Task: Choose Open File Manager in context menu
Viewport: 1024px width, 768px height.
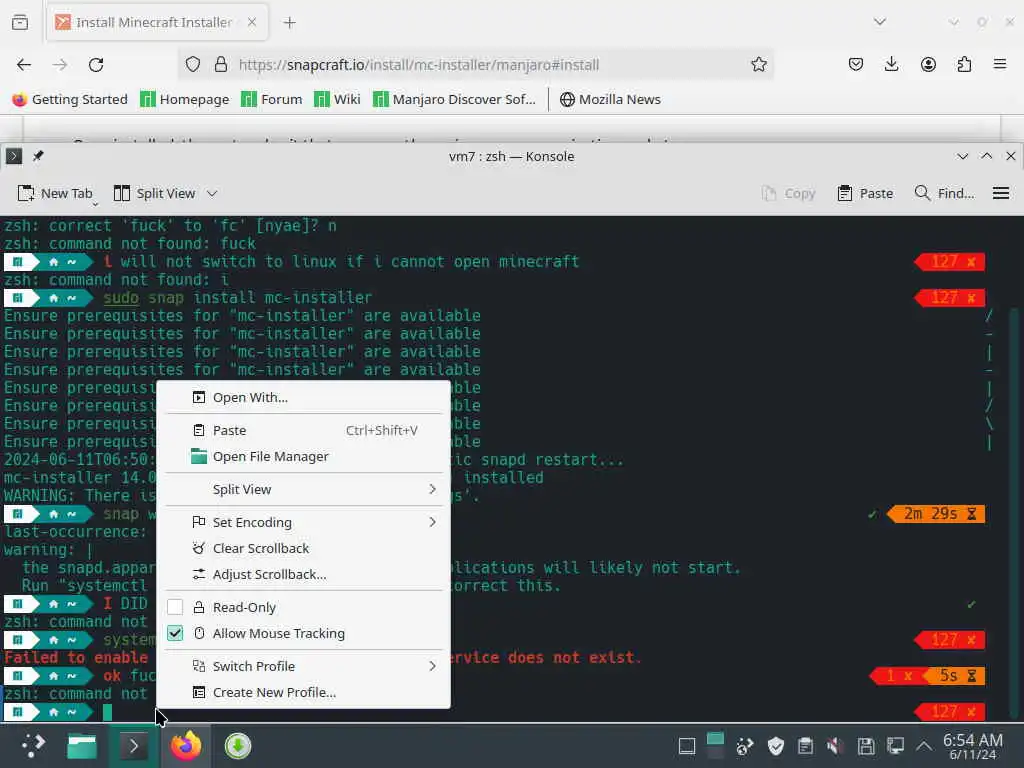Action: tap(304, 456)
